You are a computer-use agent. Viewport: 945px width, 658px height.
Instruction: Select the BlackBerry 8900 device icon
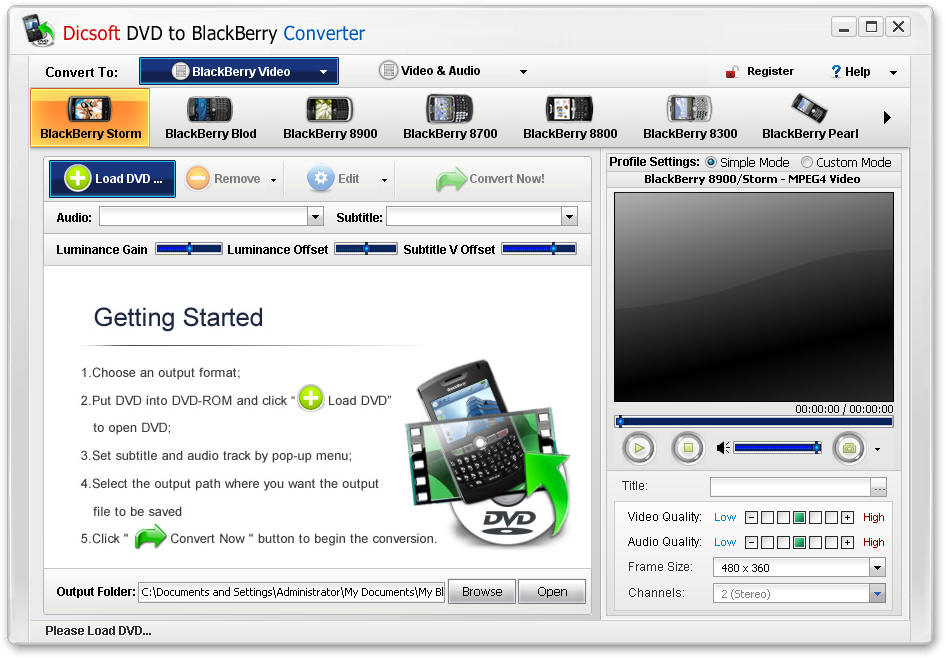click(x=330, y=118)
